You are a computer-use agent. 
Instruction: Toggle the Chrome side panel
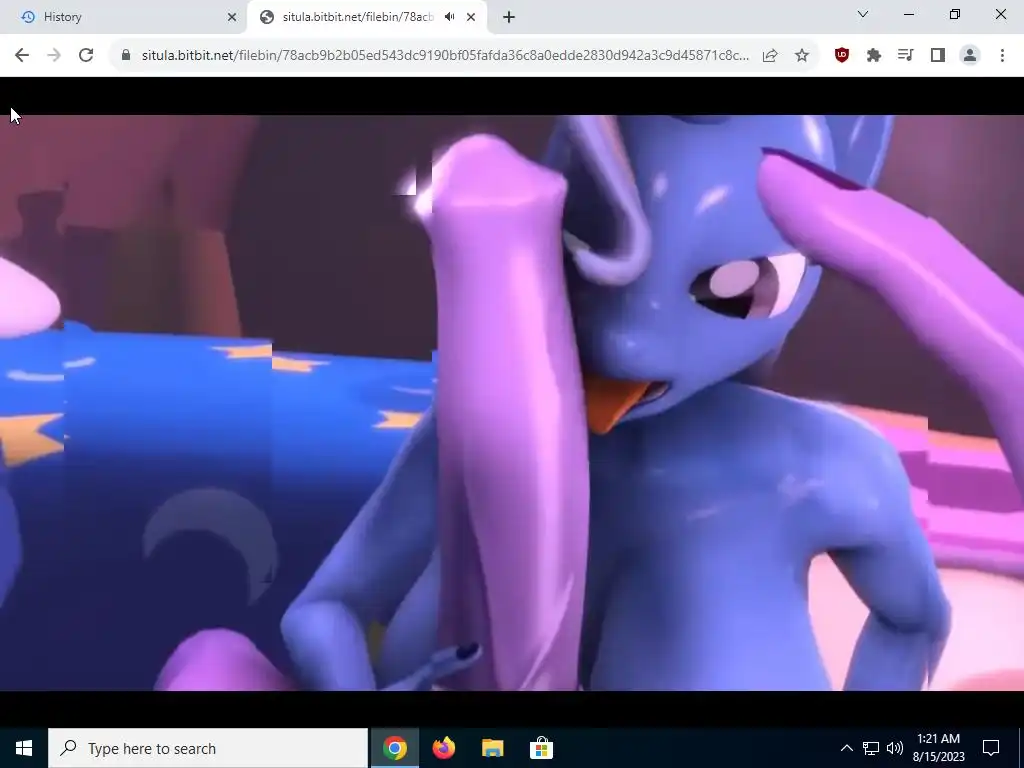(938, 56)
